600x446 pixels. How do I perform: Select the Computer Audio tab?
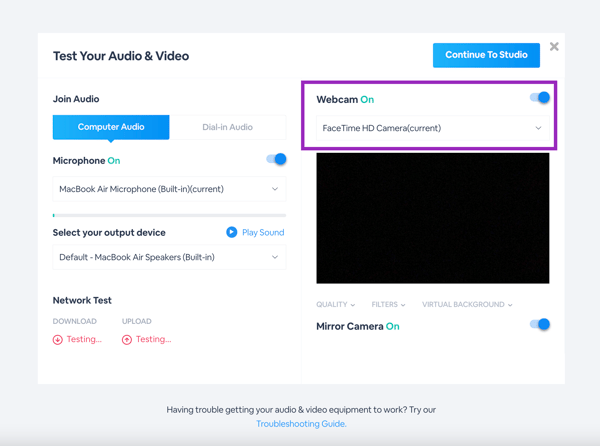111,127
